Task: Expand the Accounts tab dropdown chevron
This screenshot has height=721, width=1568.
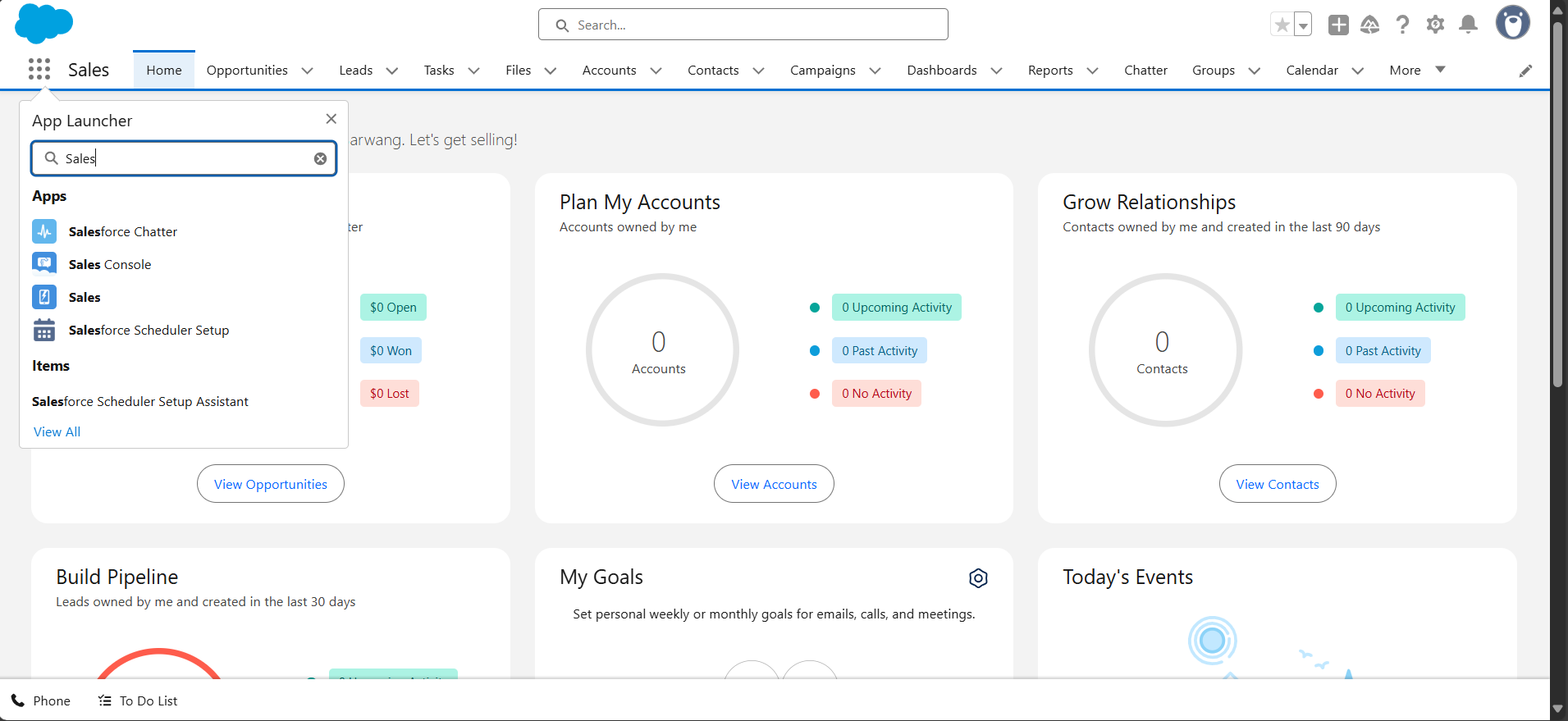Action: pos(656,71)
